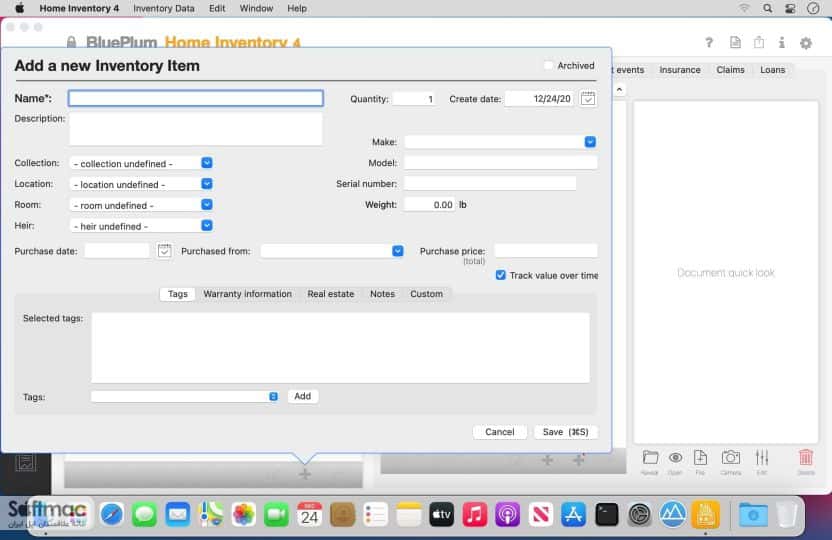Click the Weight field
The height and width of the screenshot is (540, 832).
429,204
